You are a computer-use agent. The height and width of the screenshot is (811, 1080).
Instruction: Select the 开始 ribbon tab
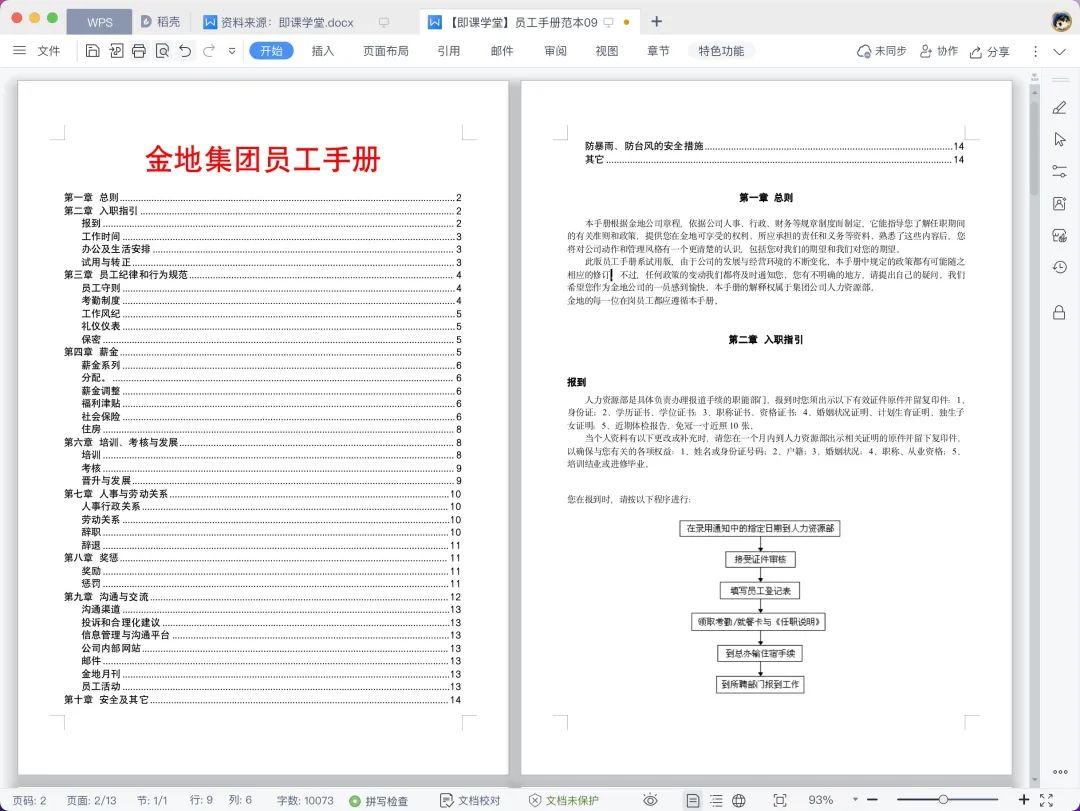[x=271, y=50]
